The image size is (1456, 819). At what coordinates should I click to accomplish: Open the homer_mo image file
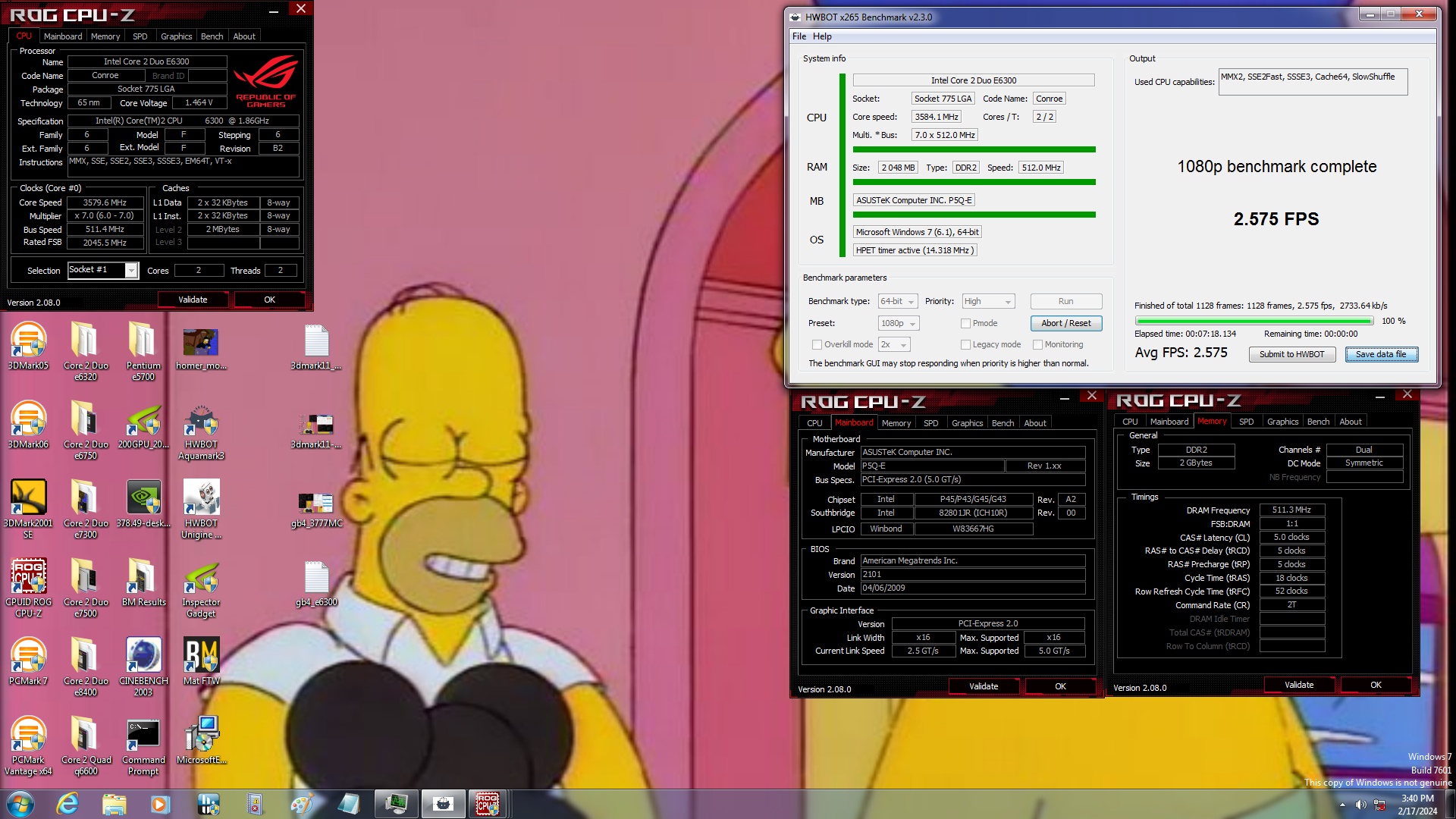201,347
